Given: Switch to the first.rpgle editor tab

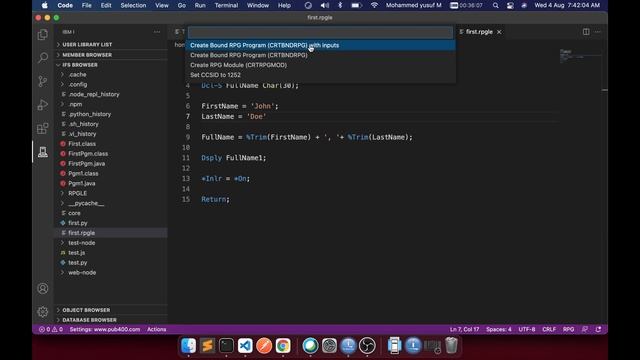Looking at the screenshot, I should pos(478,32).
